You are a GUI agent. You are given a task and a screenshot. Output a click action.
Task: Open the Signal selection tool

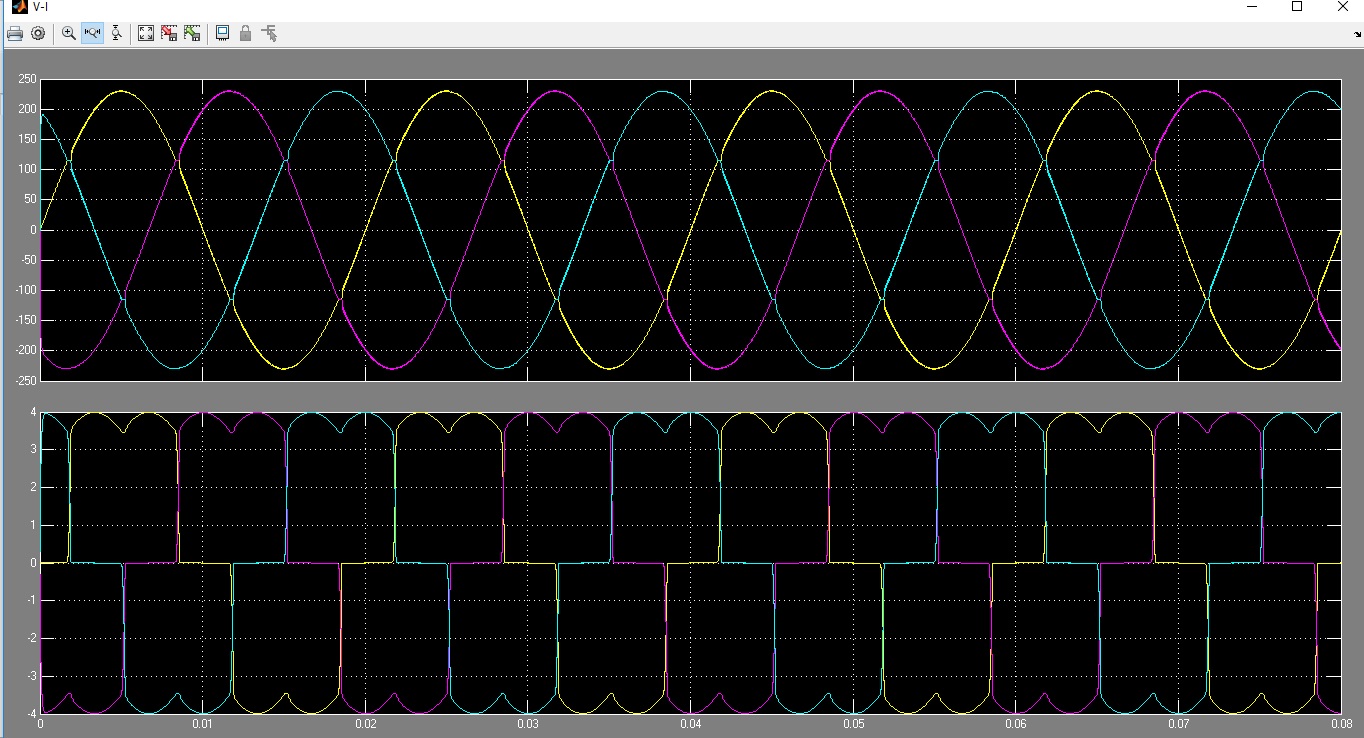[x=269, y=33]
